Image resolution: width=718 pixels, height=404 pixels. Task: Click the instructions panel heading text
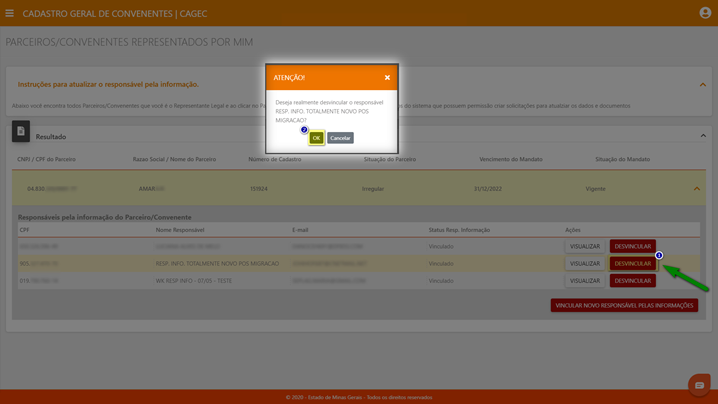(108, 85)
